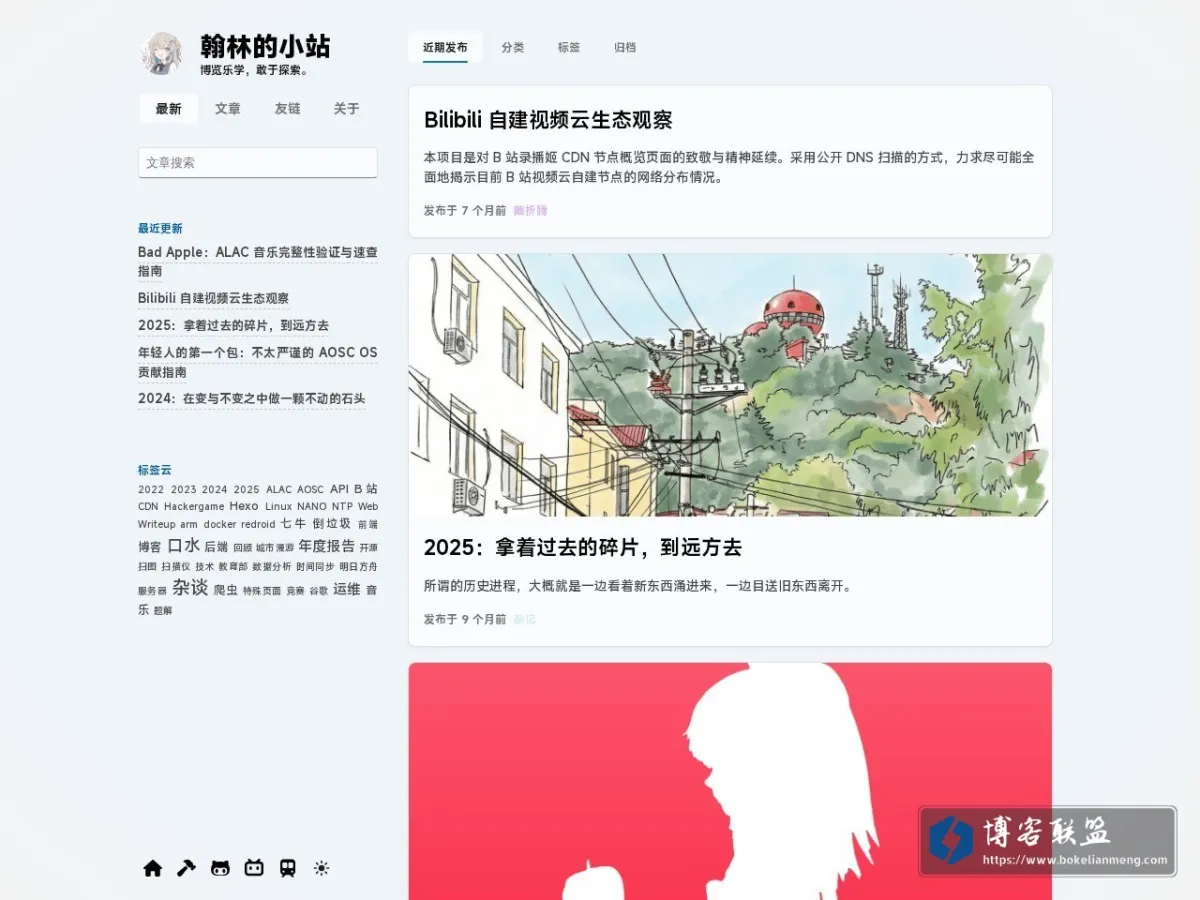Select the 文章 sidebar tab
This screenshot has height=900, width=1200.
(x=228, y=109)
